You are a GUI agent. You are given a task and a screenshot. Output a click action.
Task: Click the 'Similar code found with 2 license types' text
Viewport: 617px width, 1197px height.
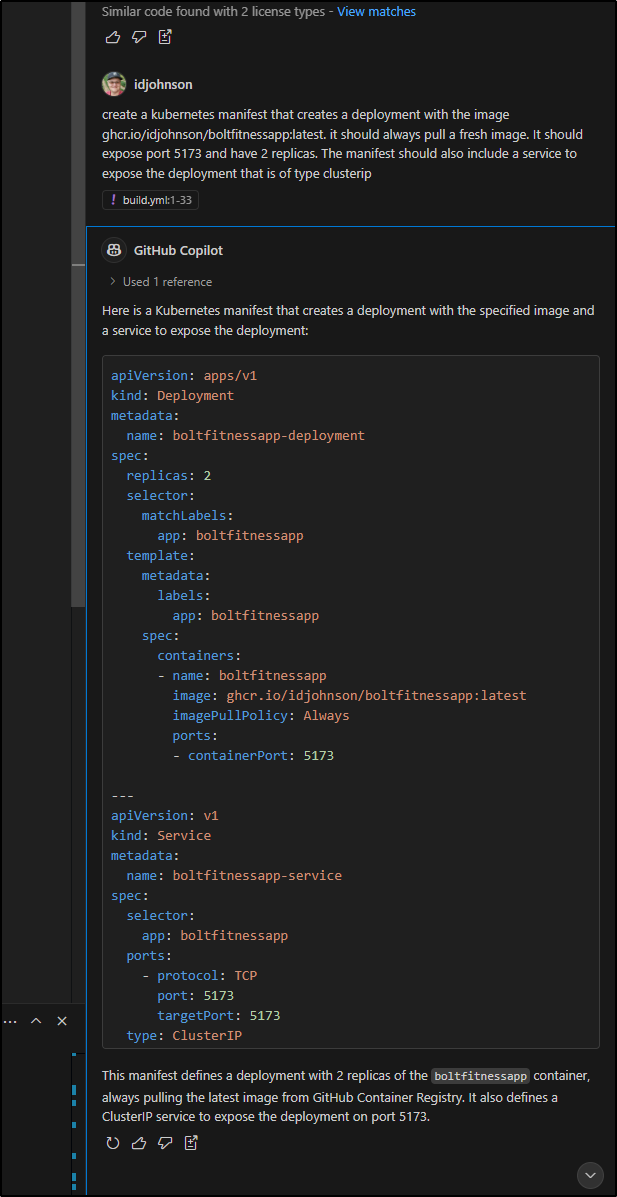(215, 11)
